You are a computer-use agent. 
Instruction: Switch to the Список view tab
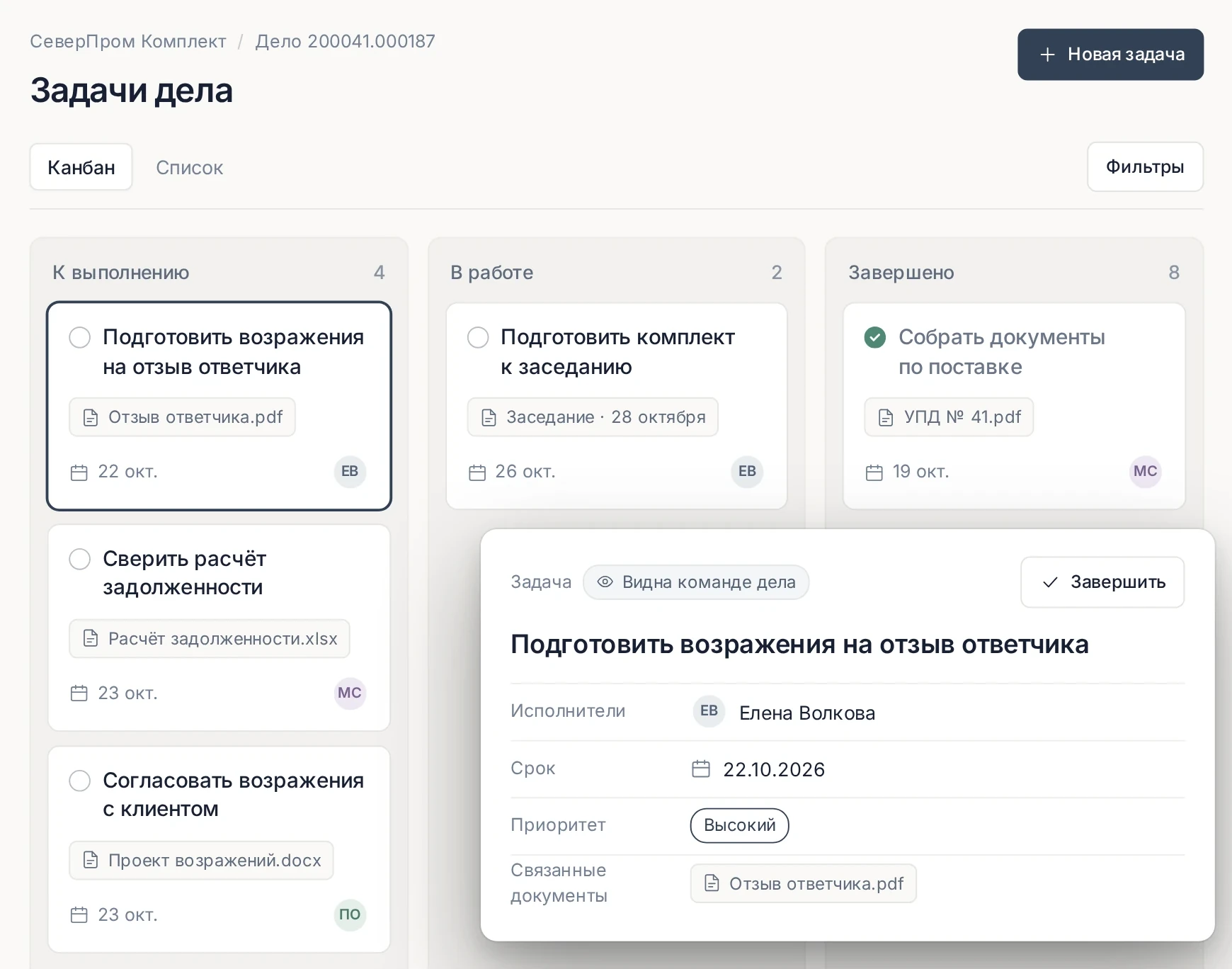click(189, 168)
